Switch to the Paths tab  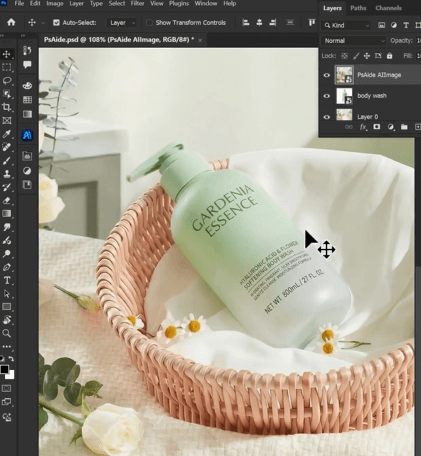click(358, 8)
